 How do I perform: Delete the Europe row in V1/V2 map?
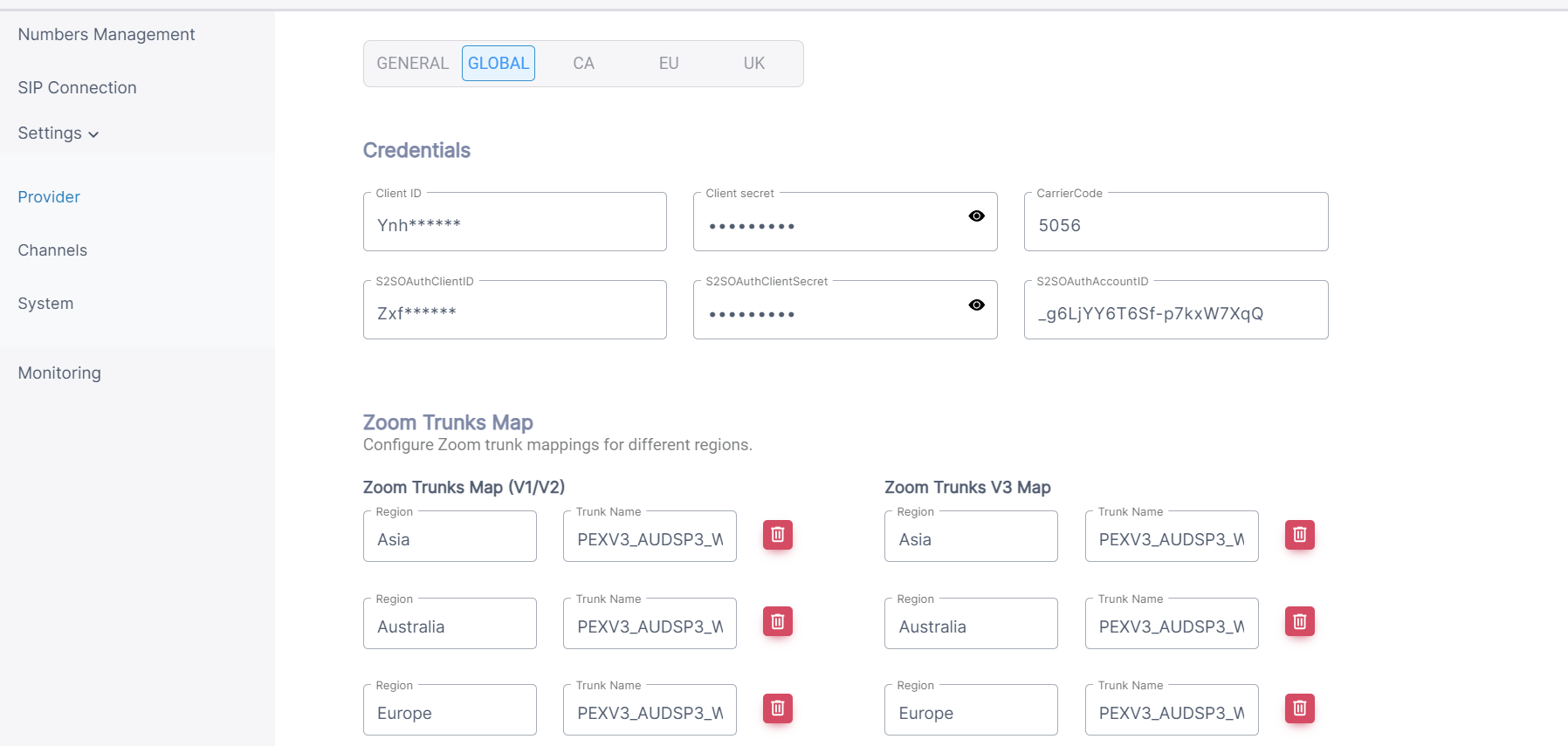coord(777,708)
